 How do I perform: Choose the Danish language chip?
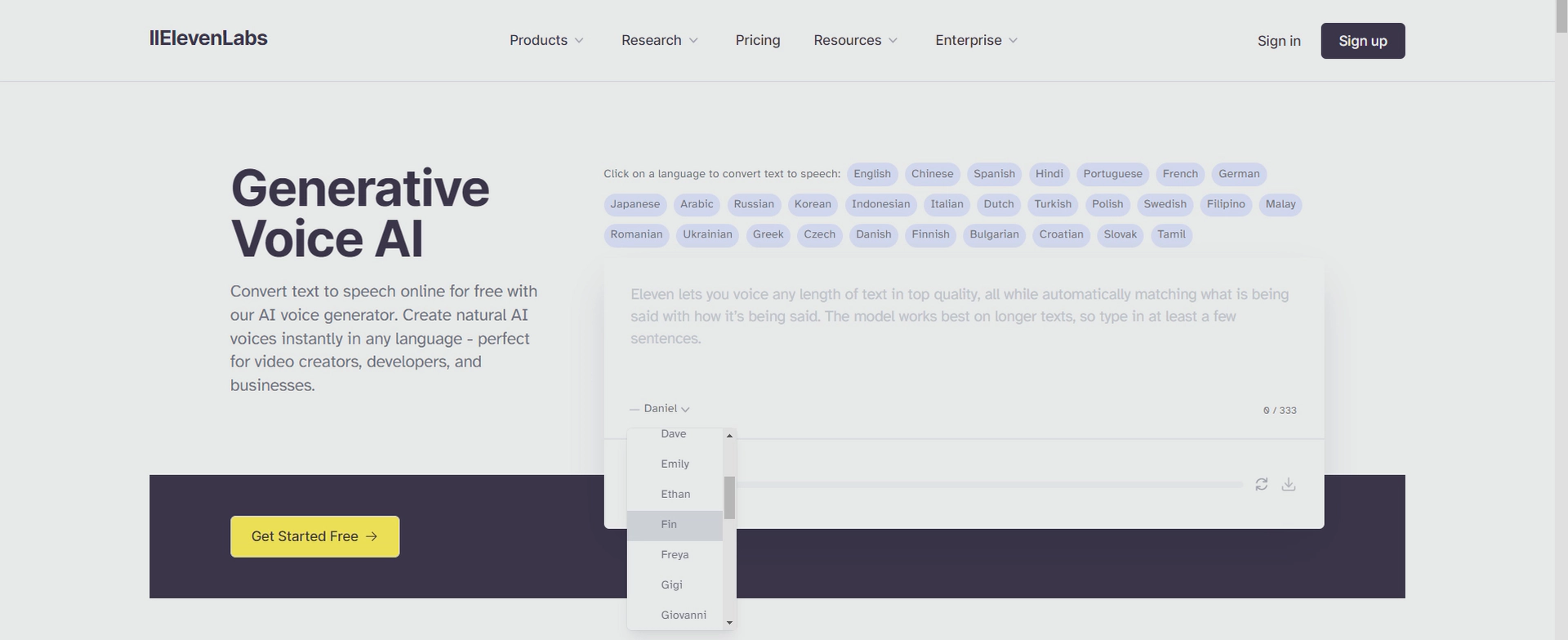[873, 234]
